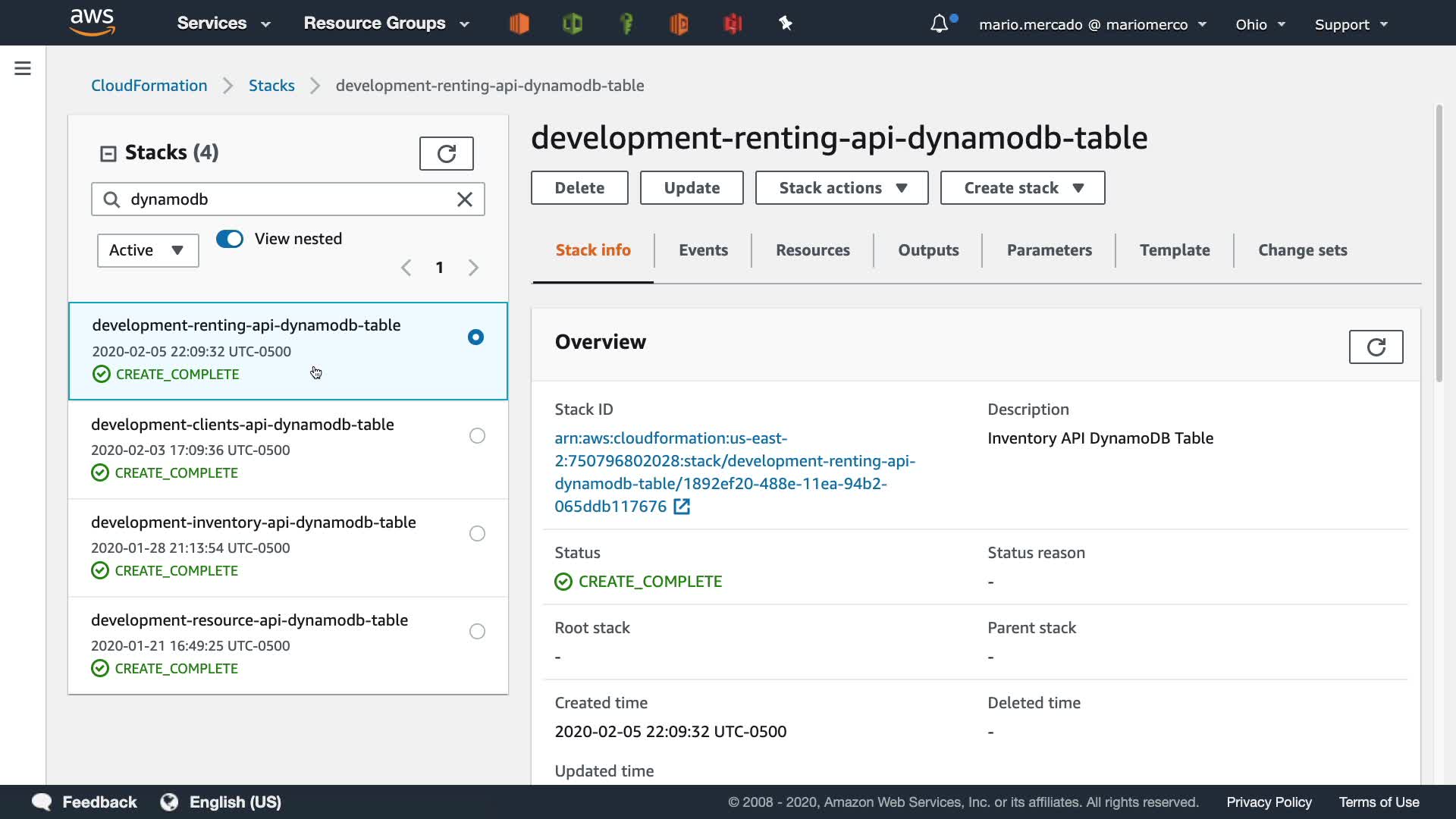
Task: Collapse the Stacks panel icon
Action: [108, 154]
